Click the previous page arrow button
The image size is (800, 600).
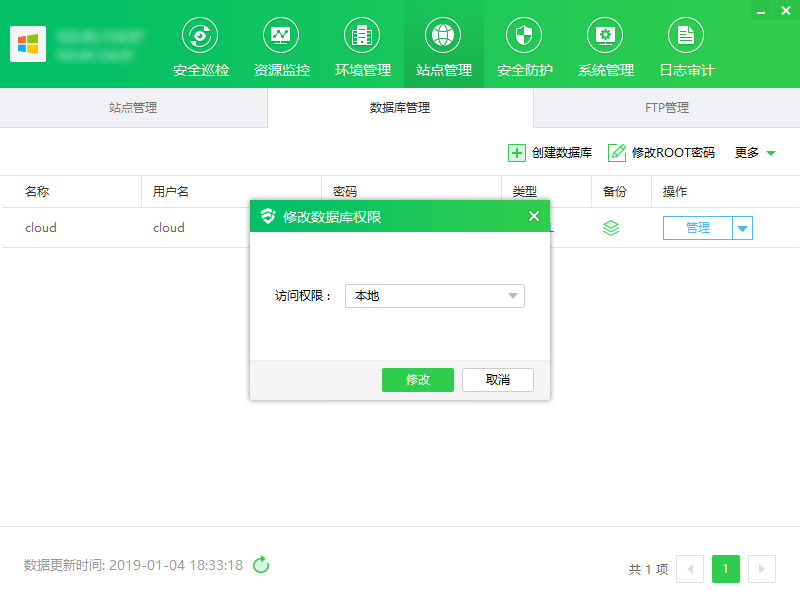pyautogui.click(x=690, y=569)
